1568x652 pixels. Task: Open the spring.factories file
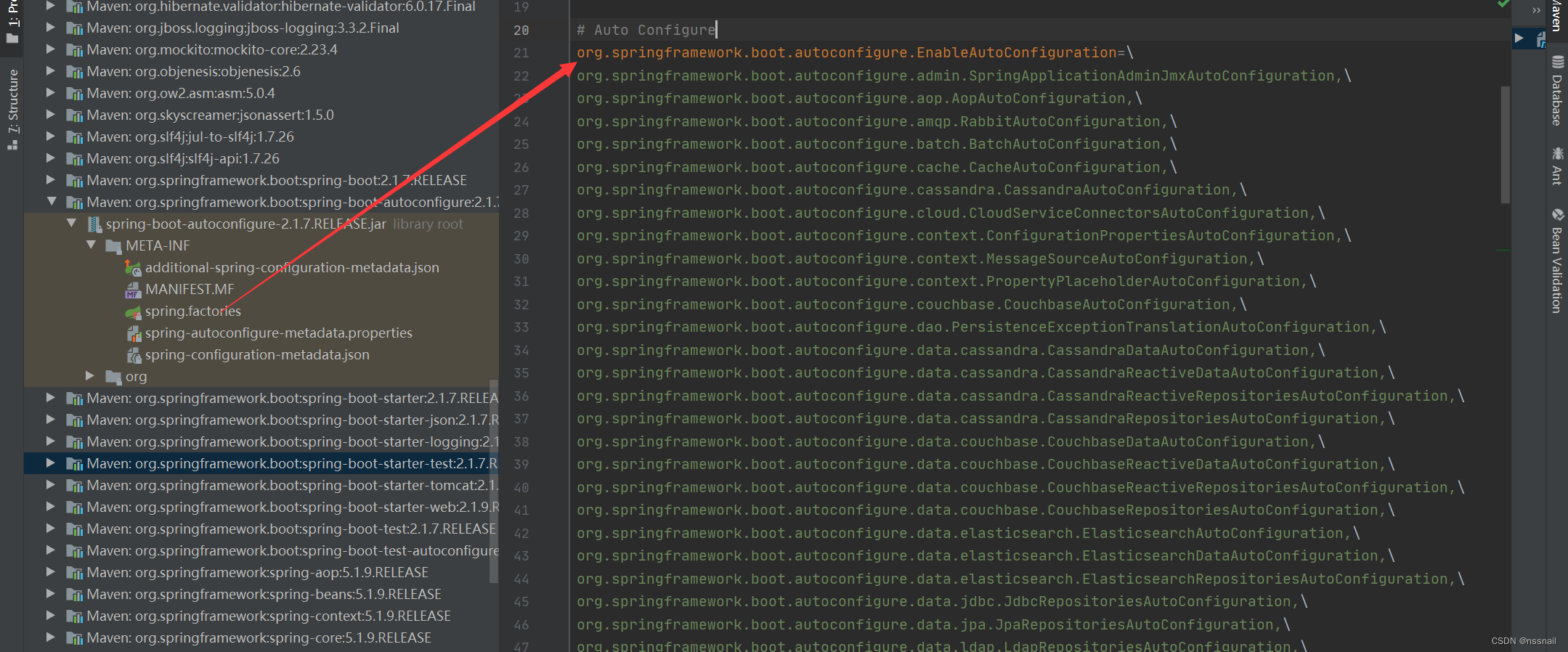[192, 311]
